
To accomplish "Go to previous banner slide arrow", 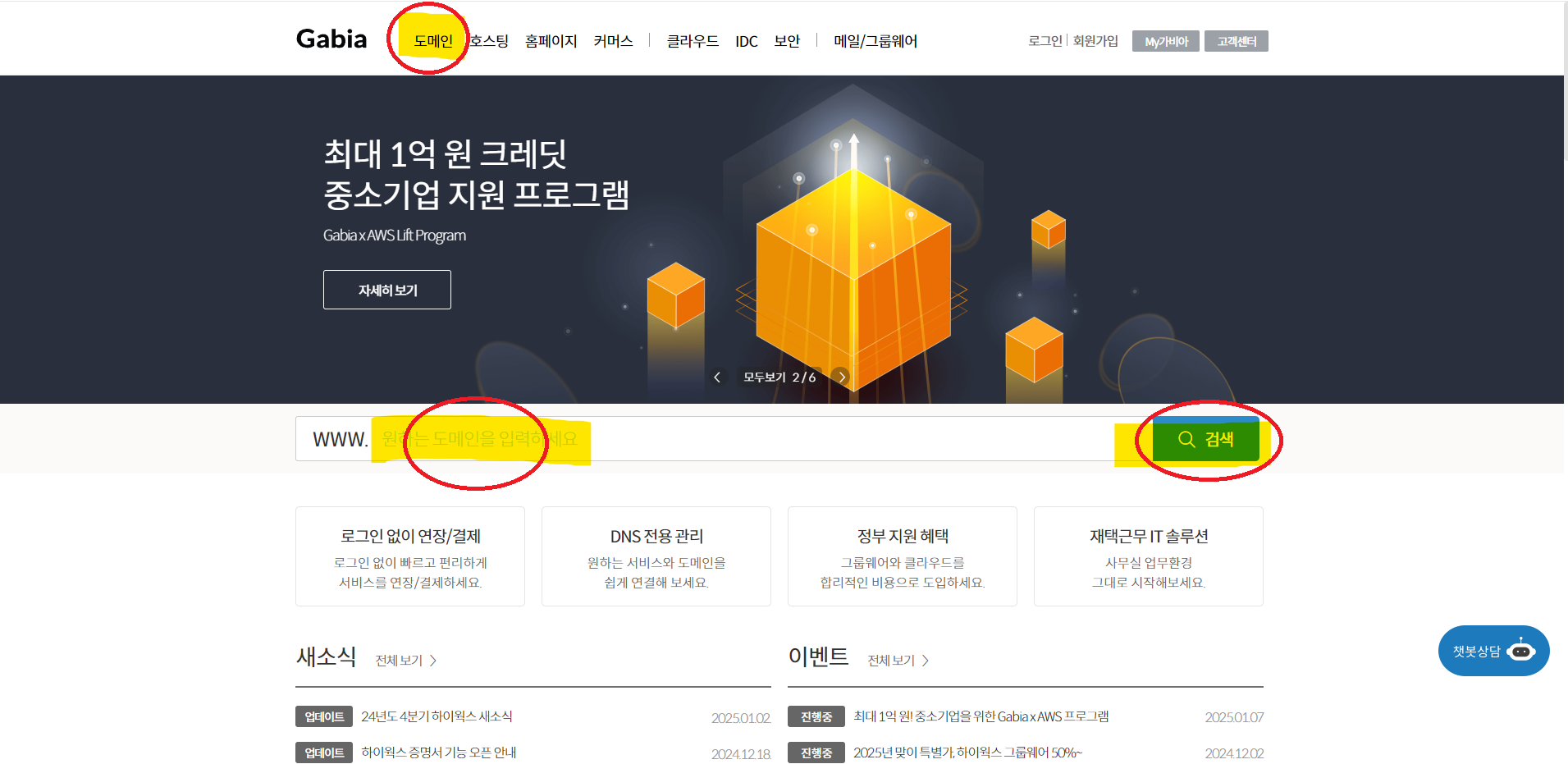I will click(x=717, y=377).
